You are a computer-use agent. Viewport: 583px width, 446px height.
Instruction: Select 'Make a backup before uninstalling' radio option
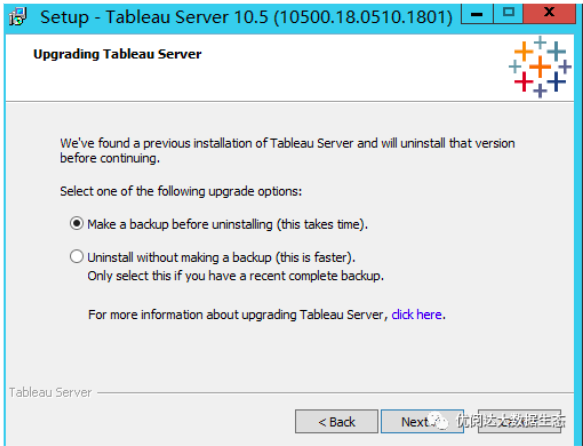(77, 224)
